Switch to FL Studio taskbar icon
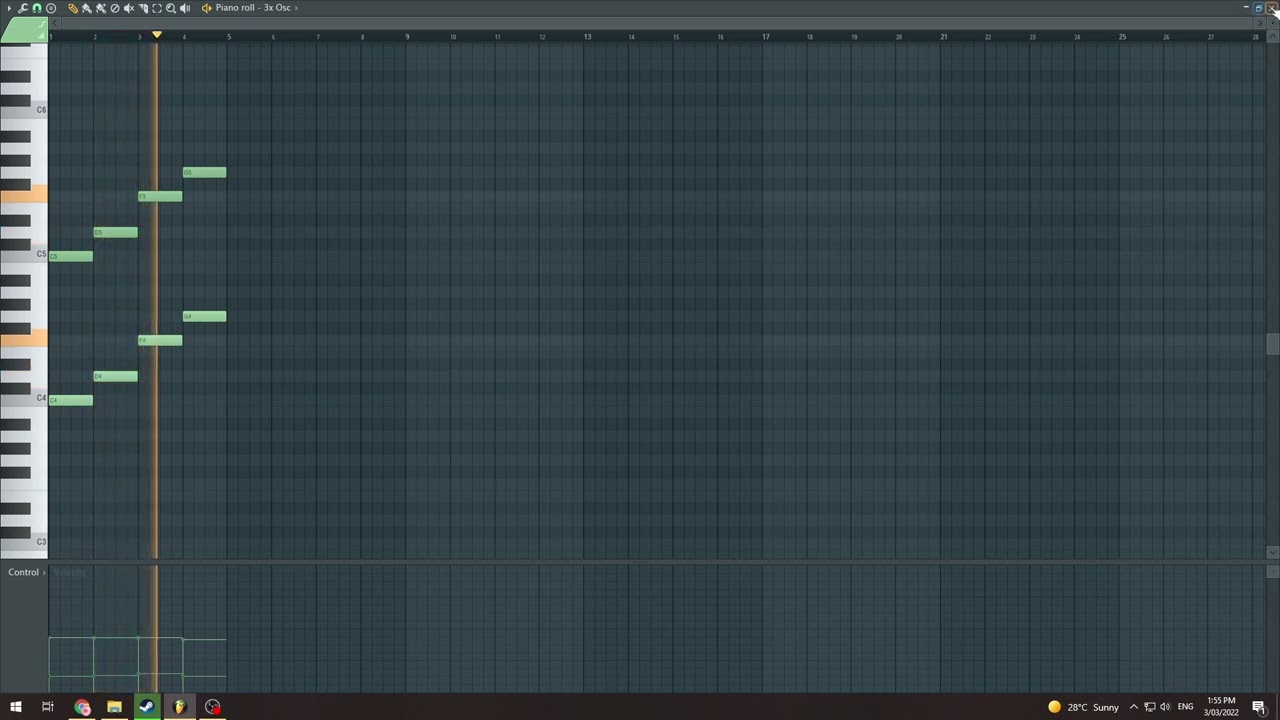Image resolution: width=1280 pixels, height=720 pixels. click(x=180, y=707)
